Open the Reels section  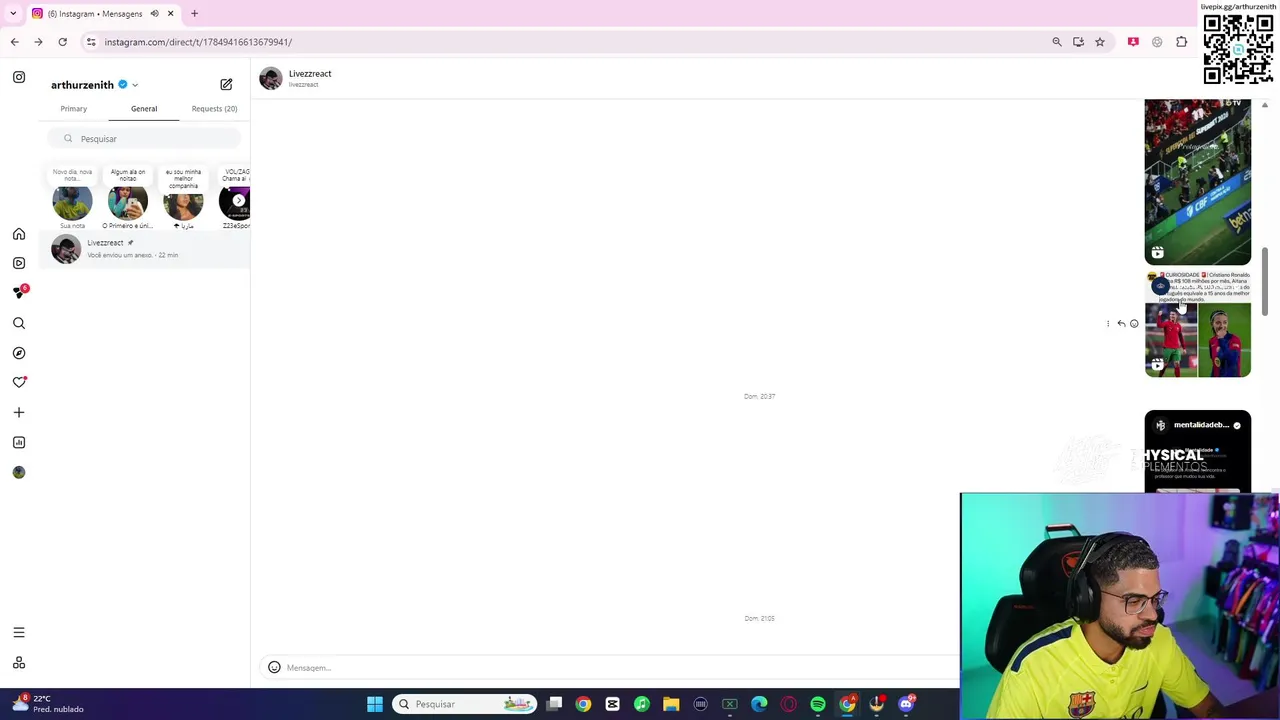[x=19, y=263]
